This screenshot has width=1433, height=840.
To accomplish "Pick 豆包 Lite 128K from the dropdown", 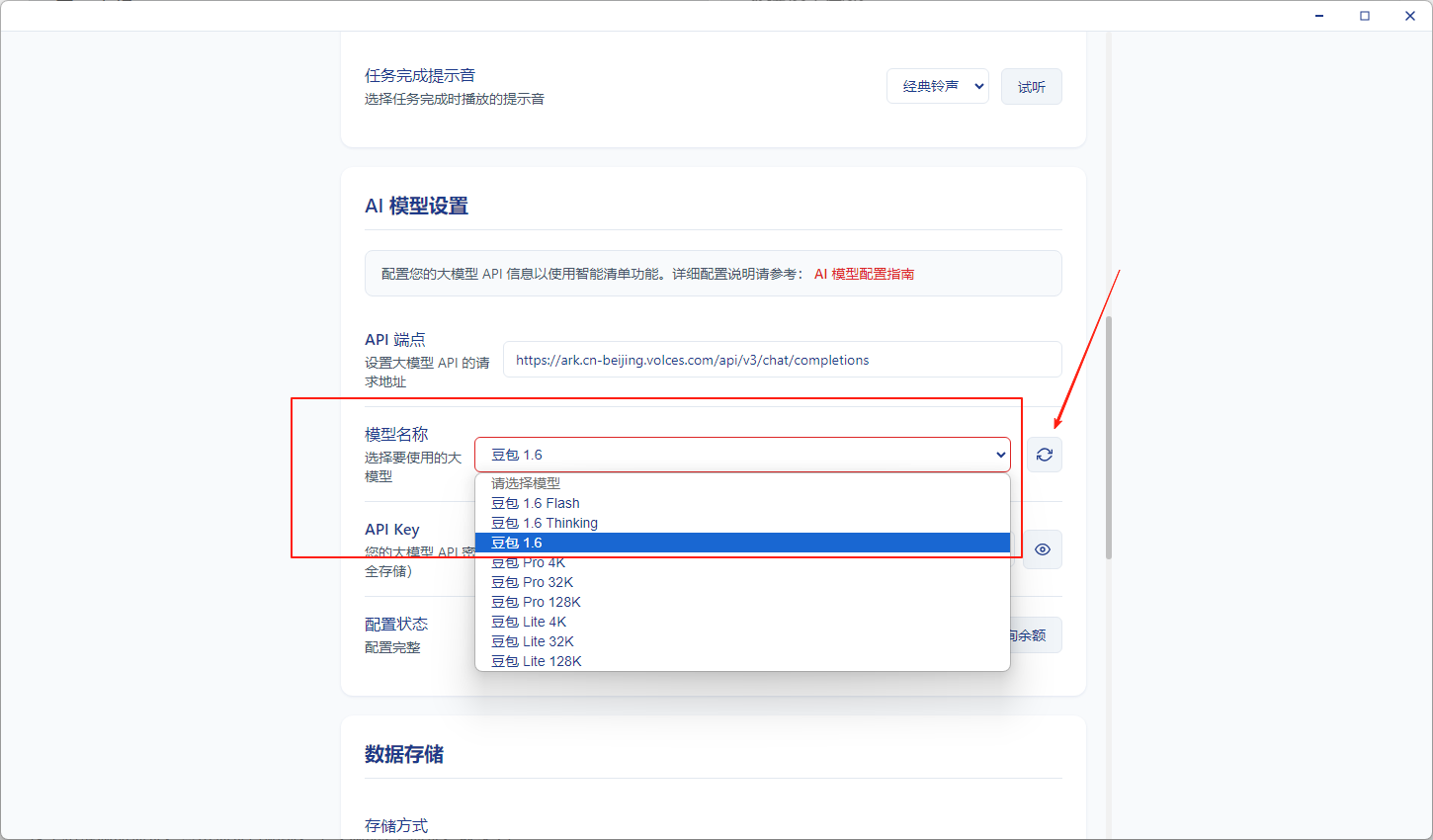I will (743, 661).
